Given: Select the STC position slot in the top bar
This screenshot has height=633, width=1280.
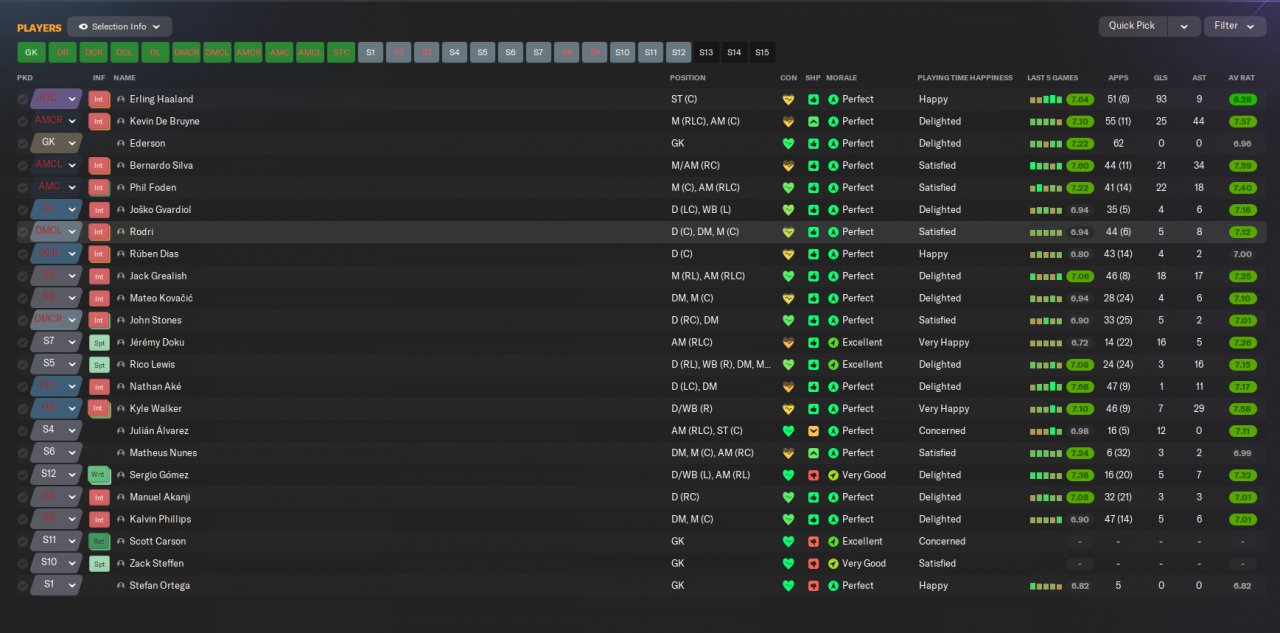Looking at the screenshot, I should pyautogui.click(x=341, y=52).
